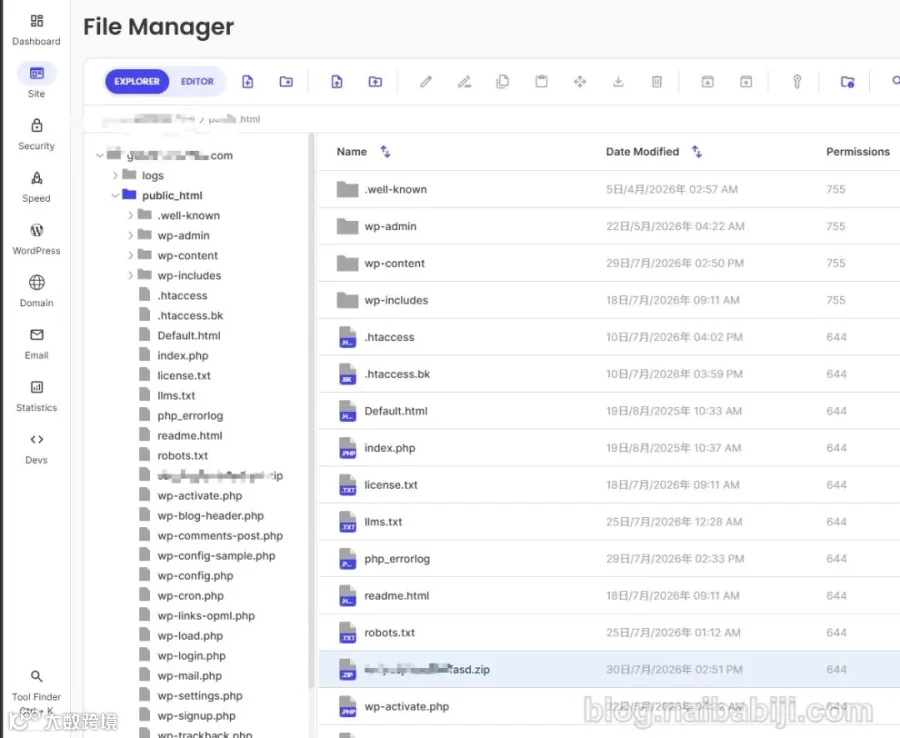Expand the wp-admin tree folder

click(x=130, y=235)
